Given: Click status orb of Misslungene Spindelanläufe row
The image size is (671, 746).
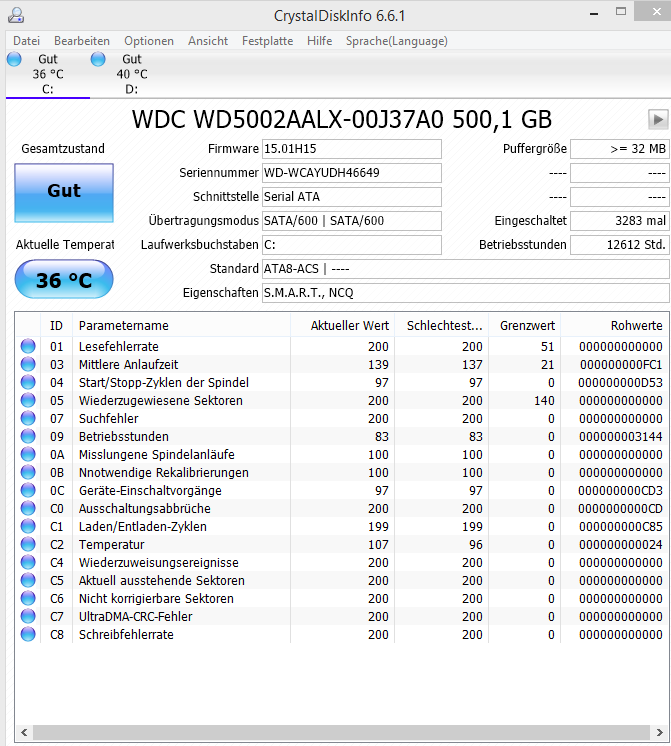Looking at the screenshot, I should 28,454.
